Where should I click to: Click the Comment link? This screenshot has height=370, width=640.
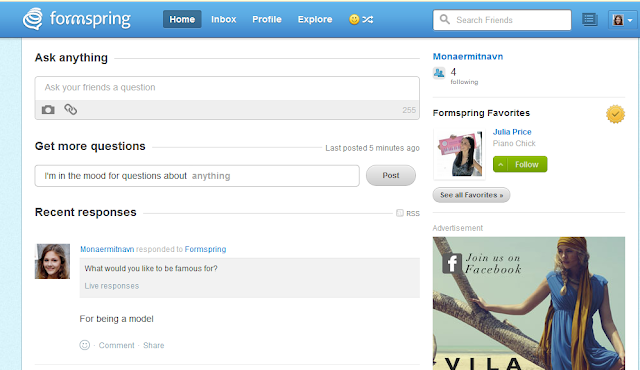pos(116,345)
